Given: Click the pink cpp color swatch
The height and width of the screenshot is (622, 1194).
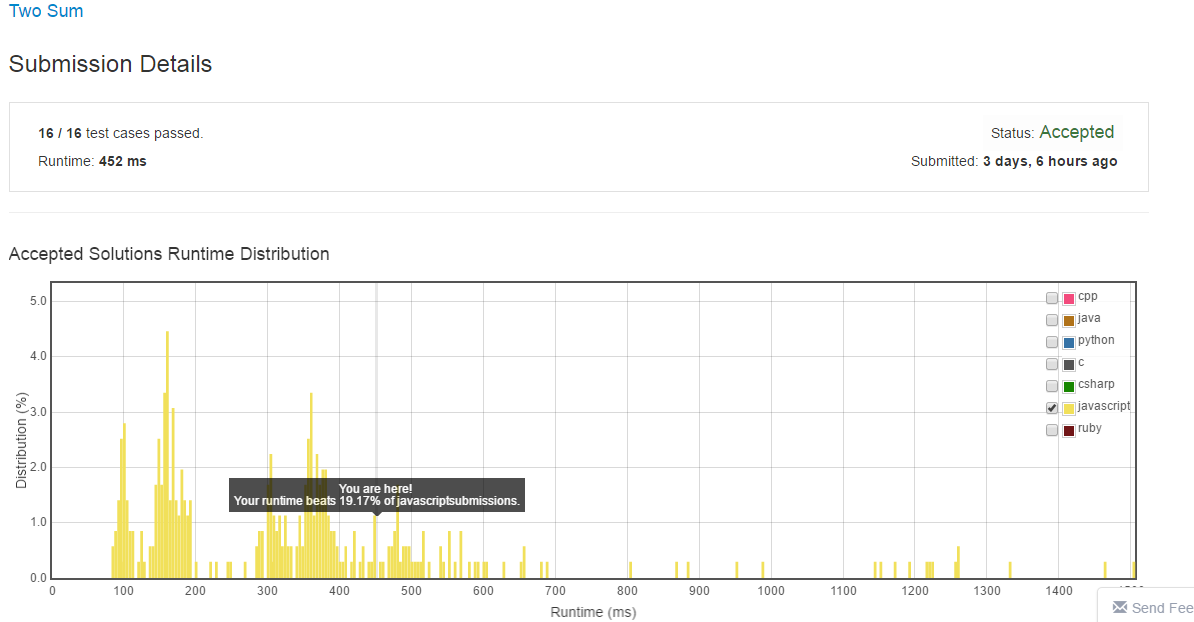Looking at the screenshot, I should click(1068, 298).
